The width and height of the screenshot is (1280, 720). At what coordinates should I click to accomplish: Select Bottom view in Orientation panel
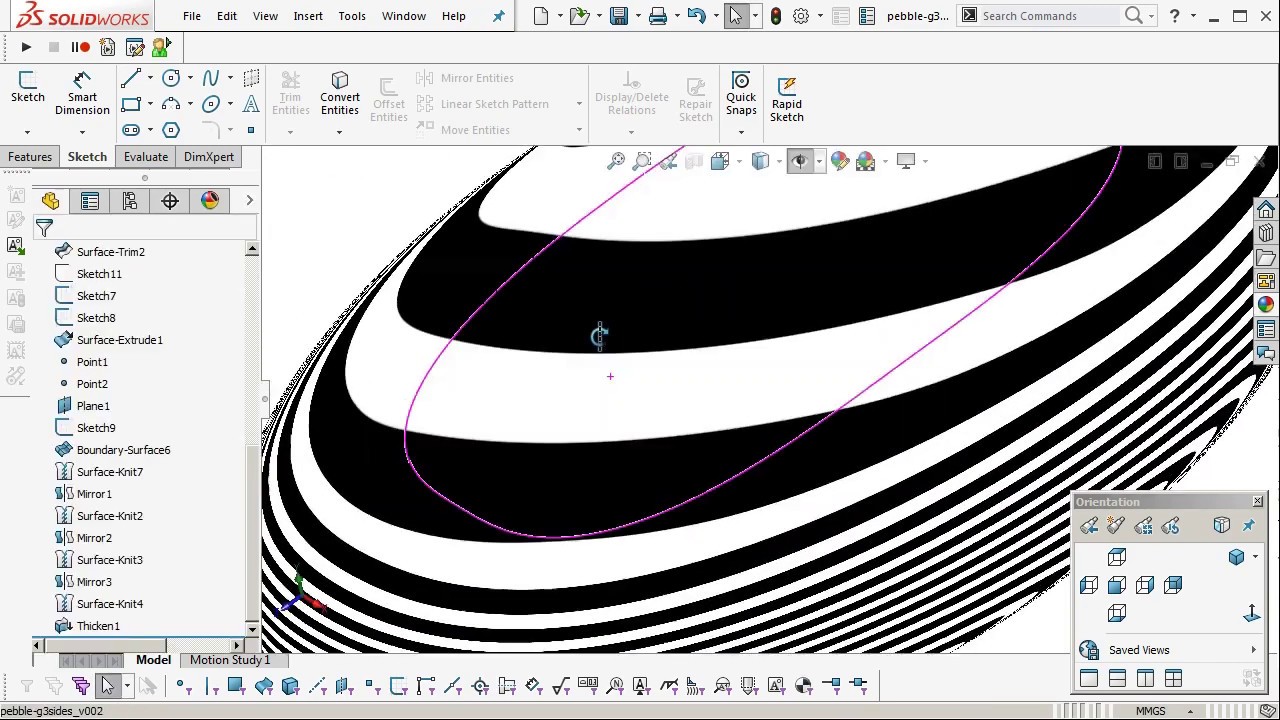(1117, 613)
